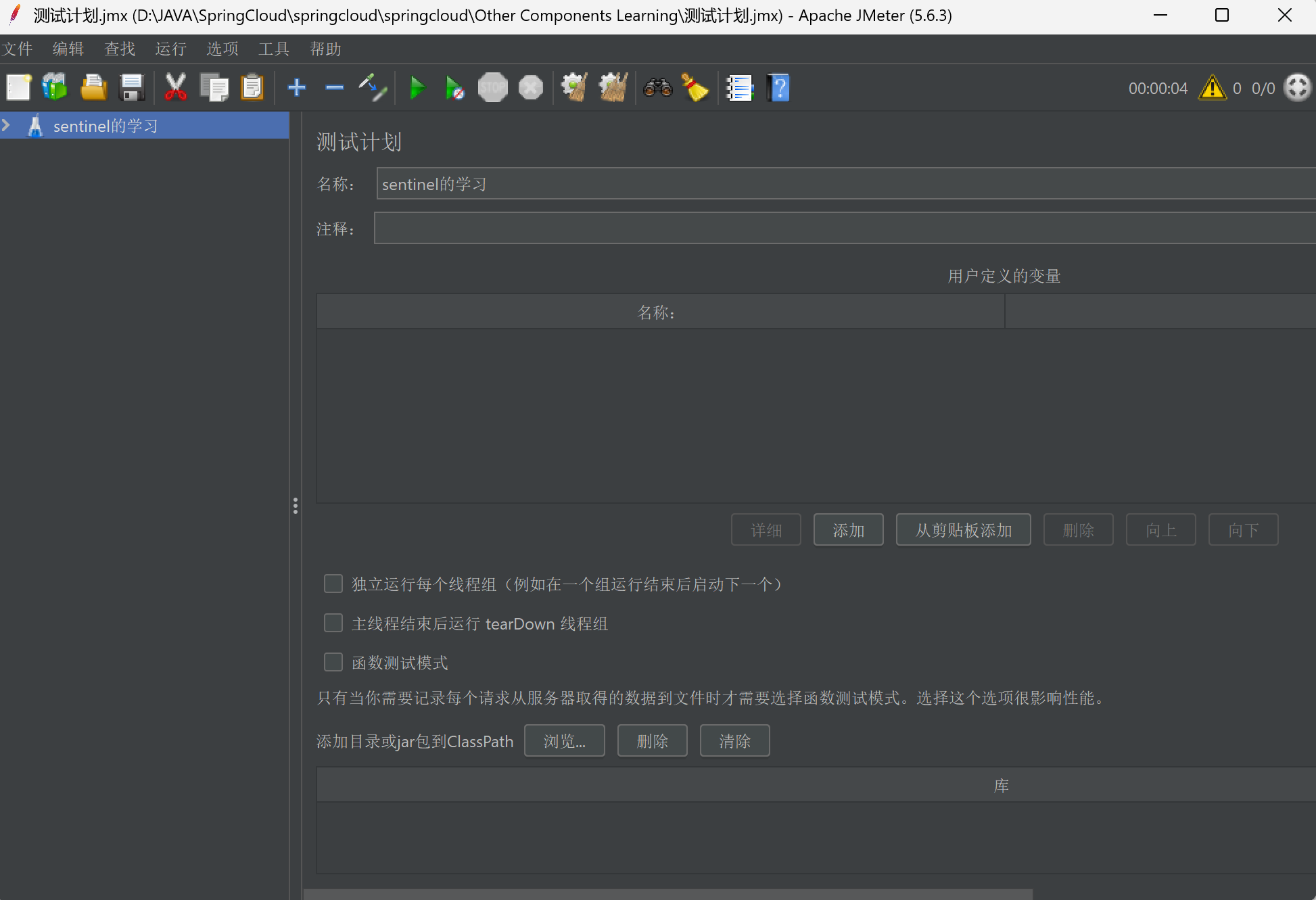Expand the sentinel的学习 tree node
Screen dimensions: 1316x900
[x=7, y=126]
